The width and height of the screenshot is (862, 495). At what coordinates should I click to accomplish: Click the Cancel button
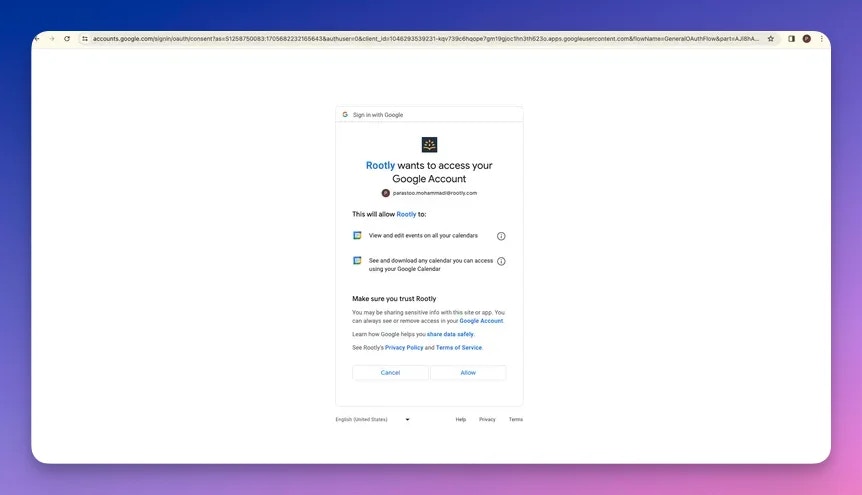tap(390, 373)
